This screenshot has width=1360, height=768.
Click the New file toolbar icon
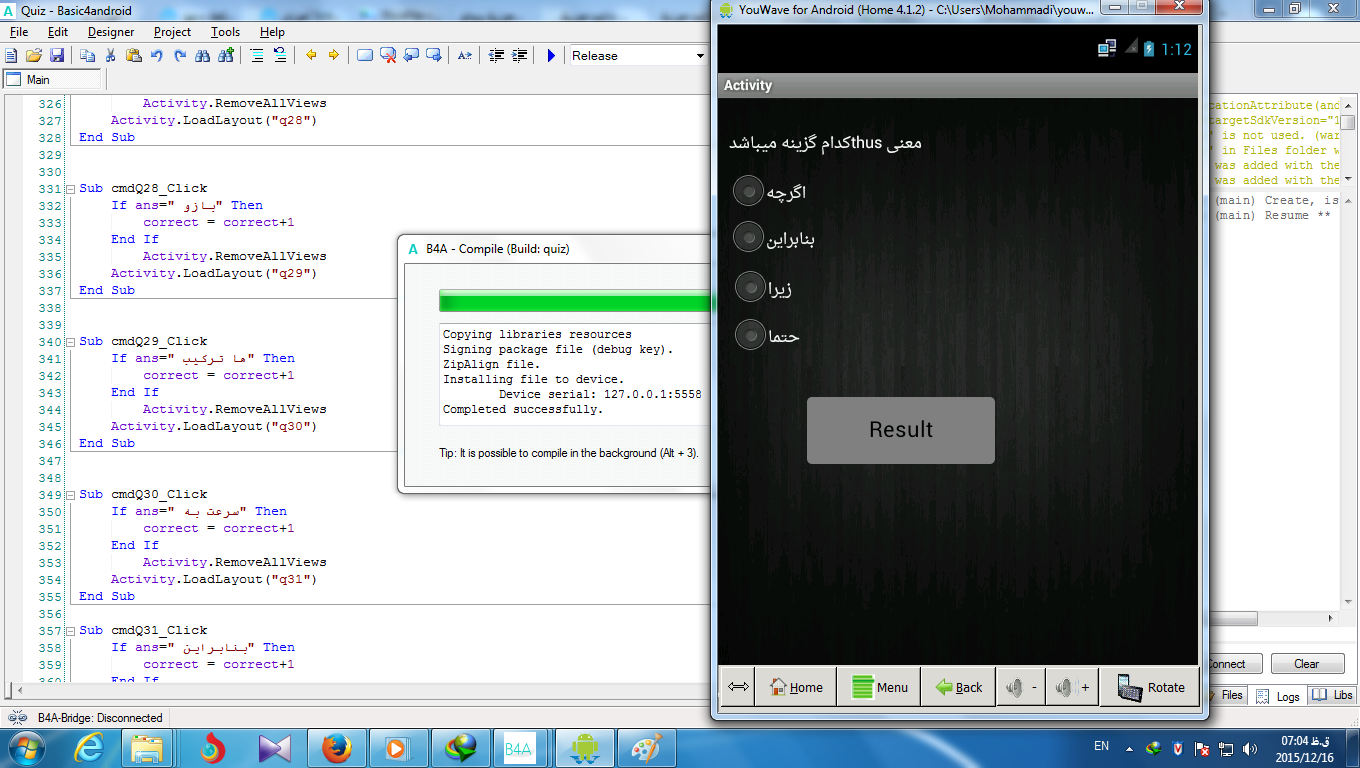(x=12, y=56)
